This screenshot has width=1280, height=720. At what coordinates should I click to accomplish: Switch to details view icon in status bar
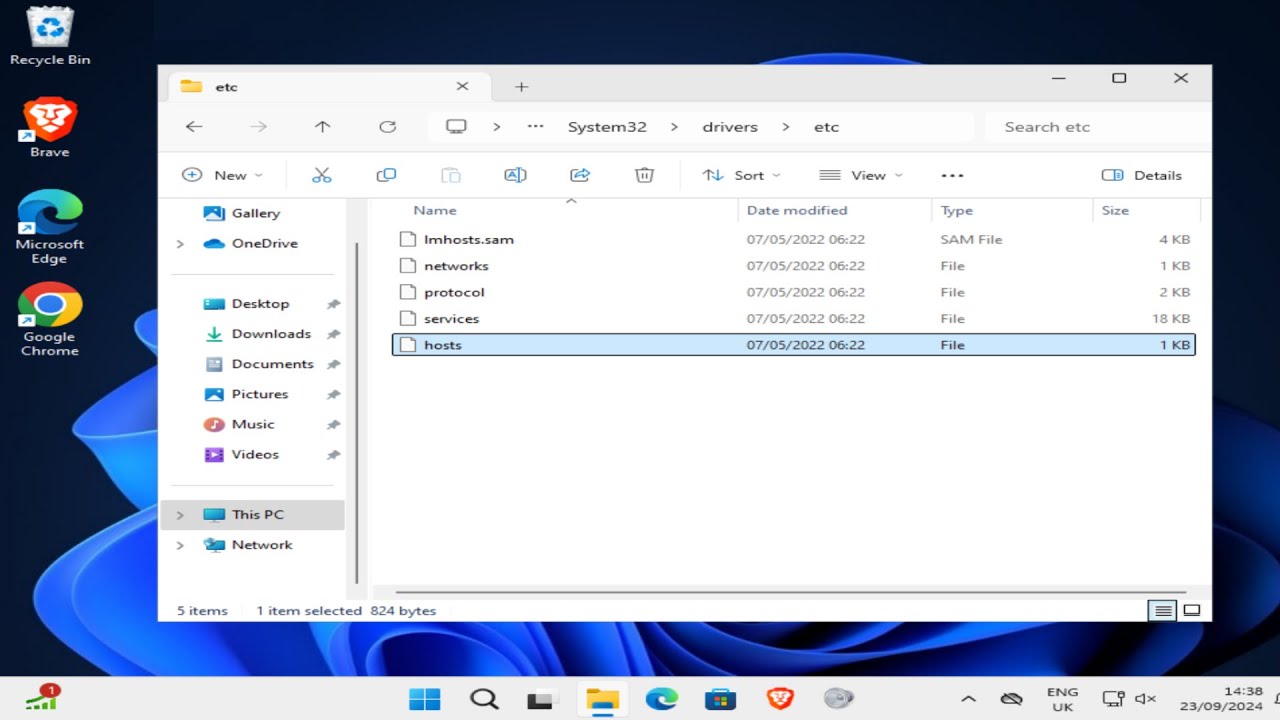click(x=1162, y=611)
